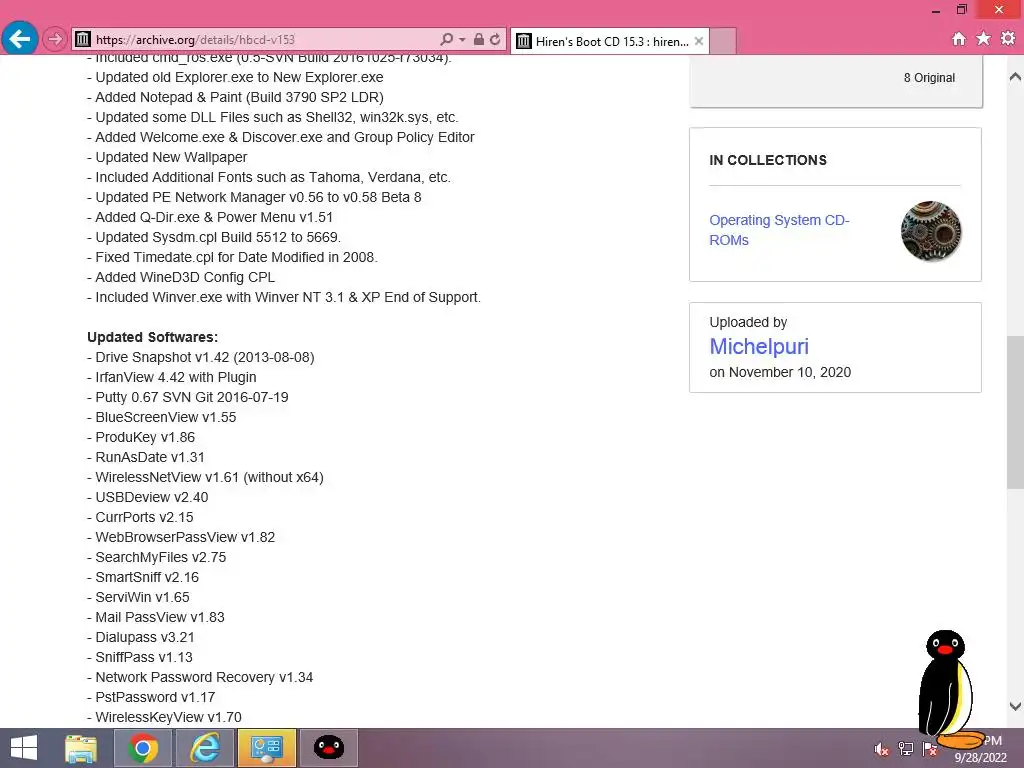This screenshot has height=768, width=1024.
Task: Click 'Updated Sysdm.cpl Build 5512 to 5669' line
Action: (214, 237)
